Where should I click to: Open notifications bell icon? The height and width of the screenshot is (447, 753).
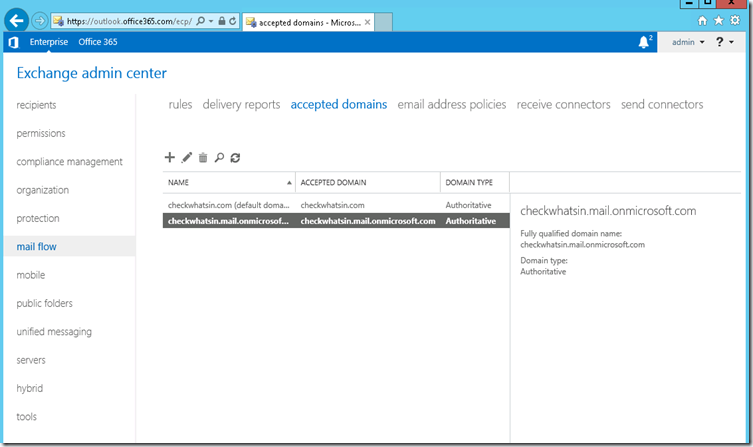(644, 42)
